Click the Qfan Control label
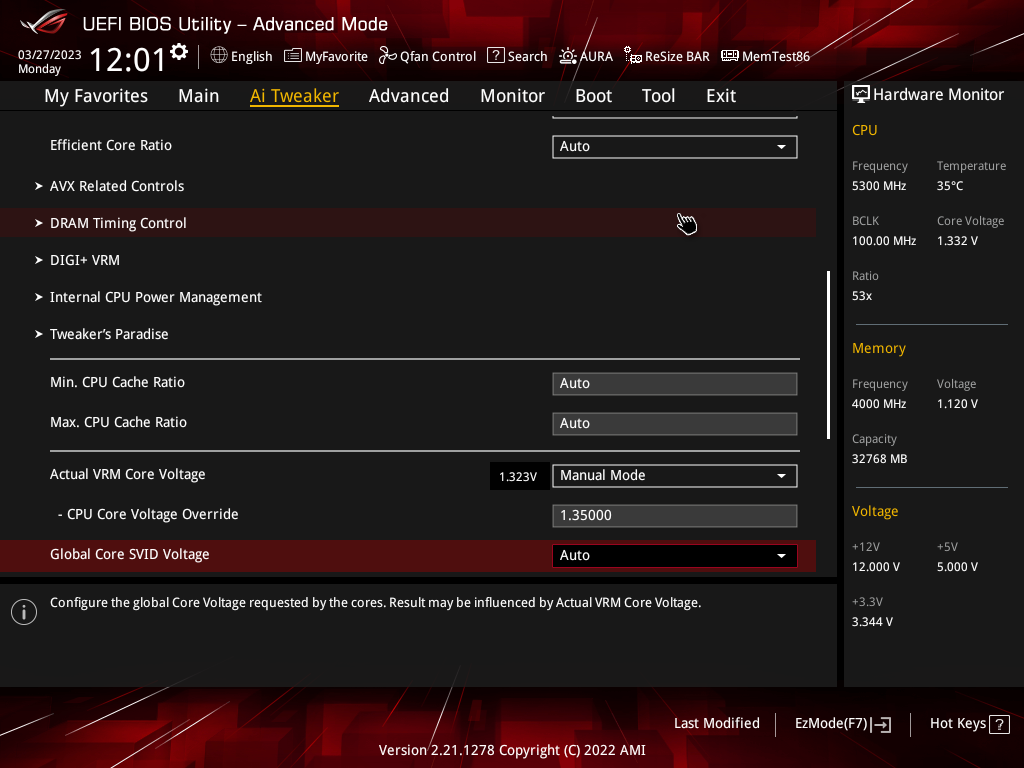The width and height of the screenshot is (1024, 768). [x=438, y=57]
